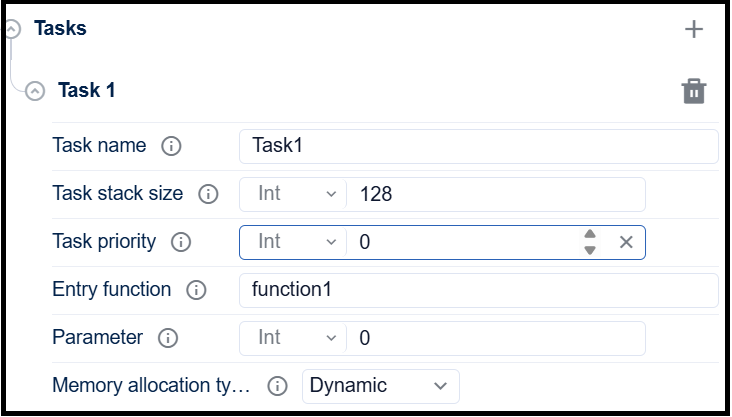
Task: Decrement Task priority with the down arrow
Action: [590, 250]
